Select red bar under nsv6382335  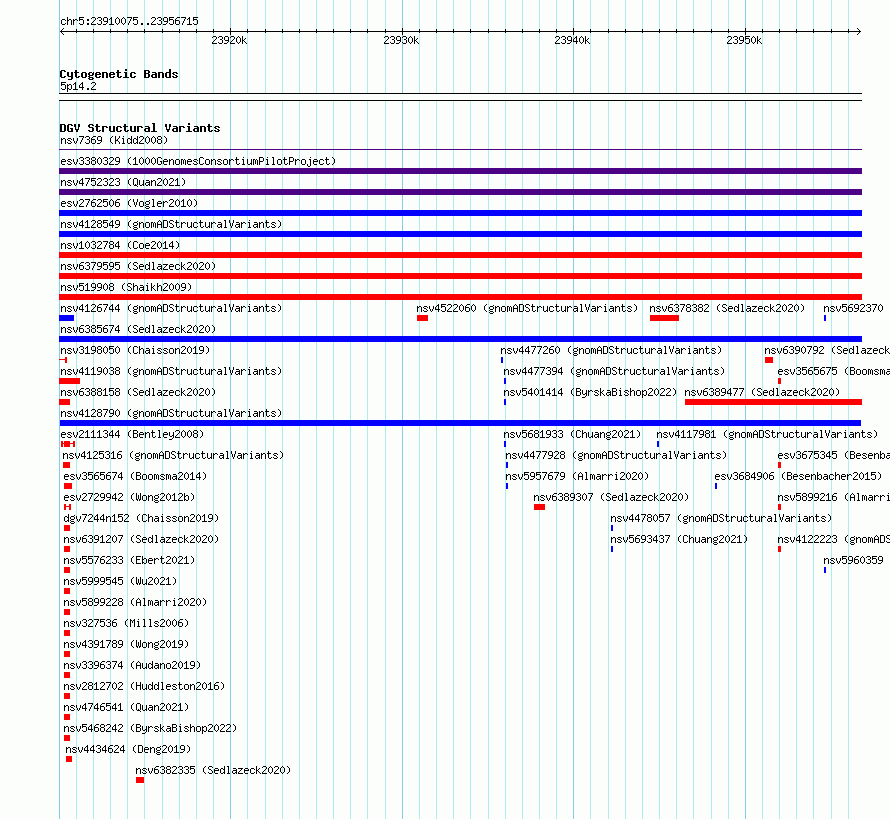click(x=140, y=780)
